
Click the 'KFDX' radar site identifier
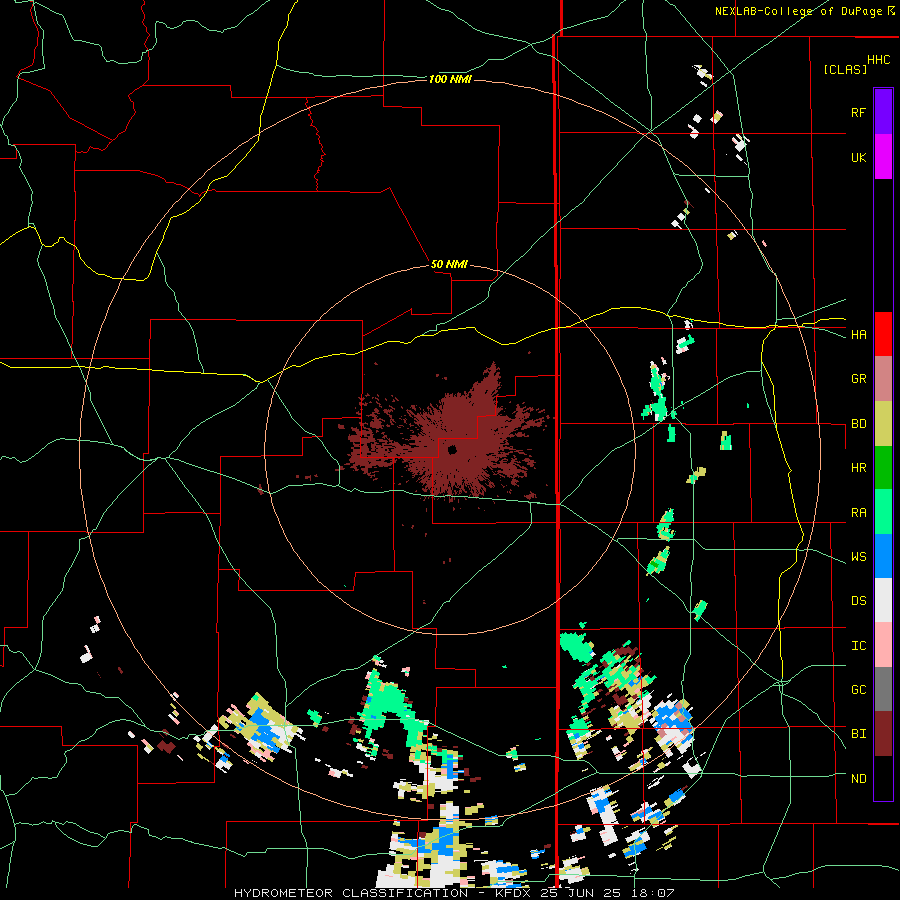point(511,893)
